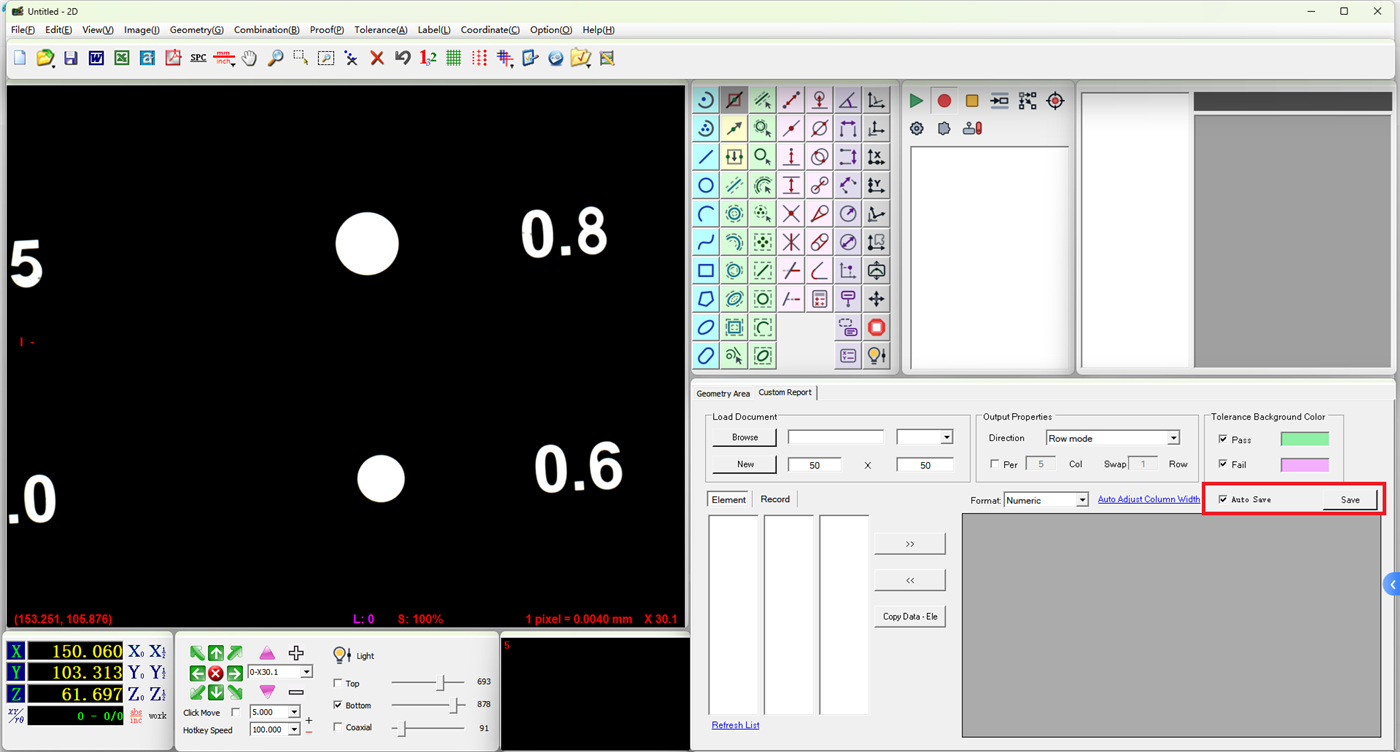Select the Arc measurement tool
Screen dimensions: 1400x752
click(706, 214)
